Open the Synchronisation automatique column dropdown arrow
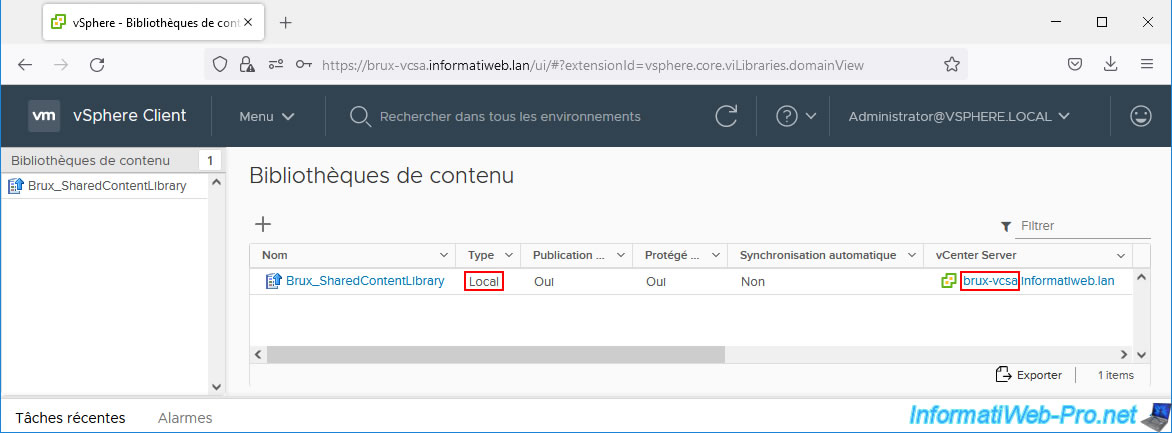Screen dimensions: 1172x433 coord(912,256)
